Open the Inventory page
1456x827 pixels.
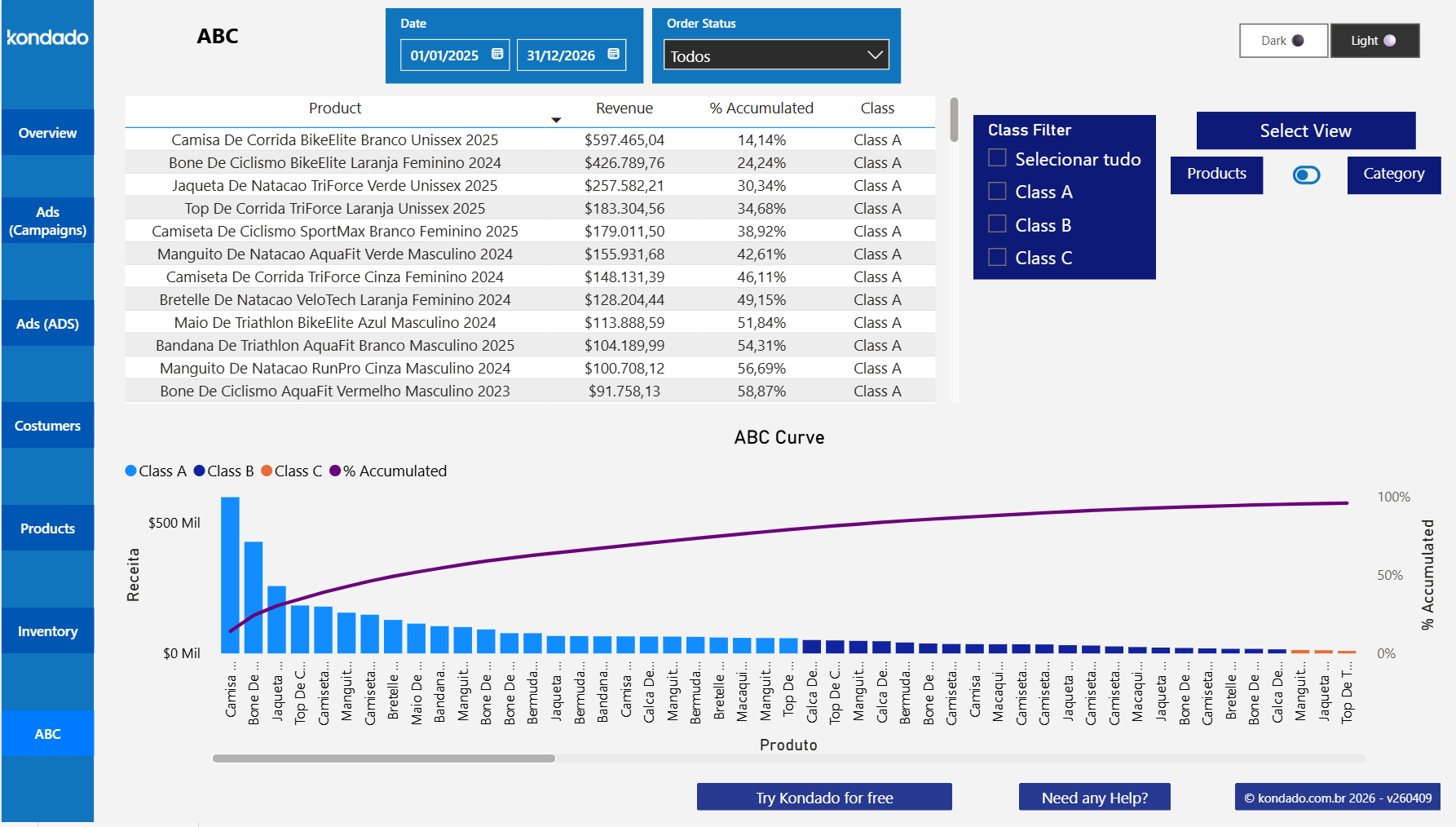[x=46, y=630]
